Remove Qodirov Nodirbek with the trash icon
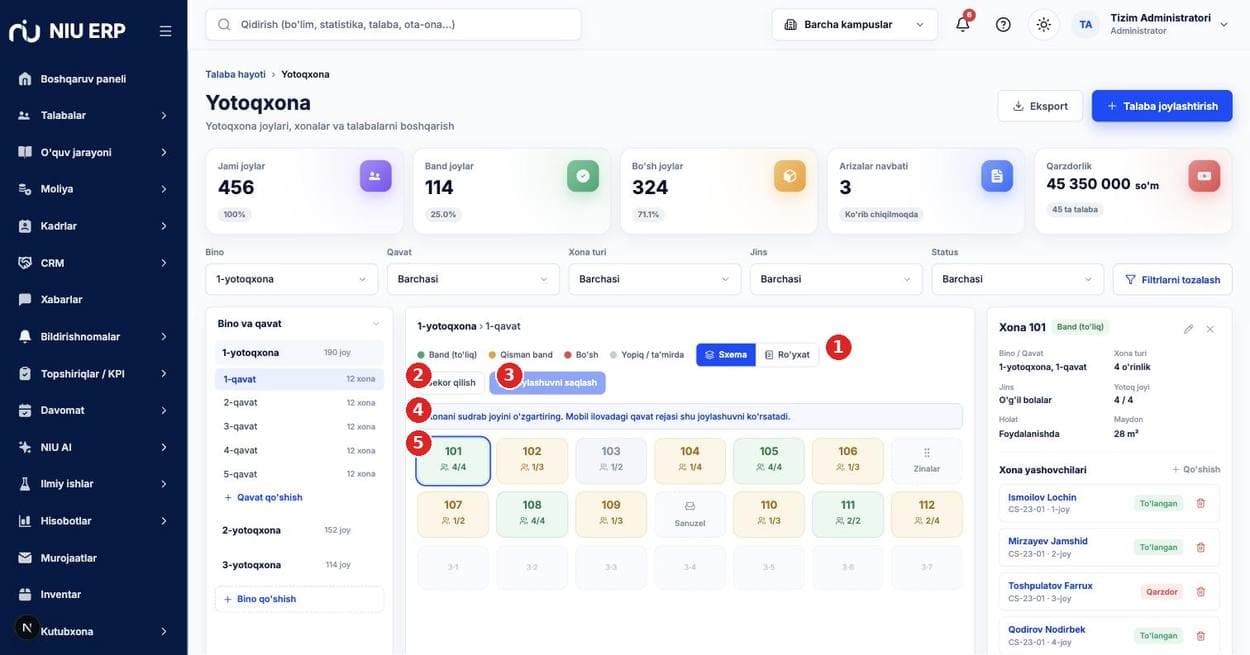The height and width of the screenshot is (655, 1250). [x=1201, y=635]
